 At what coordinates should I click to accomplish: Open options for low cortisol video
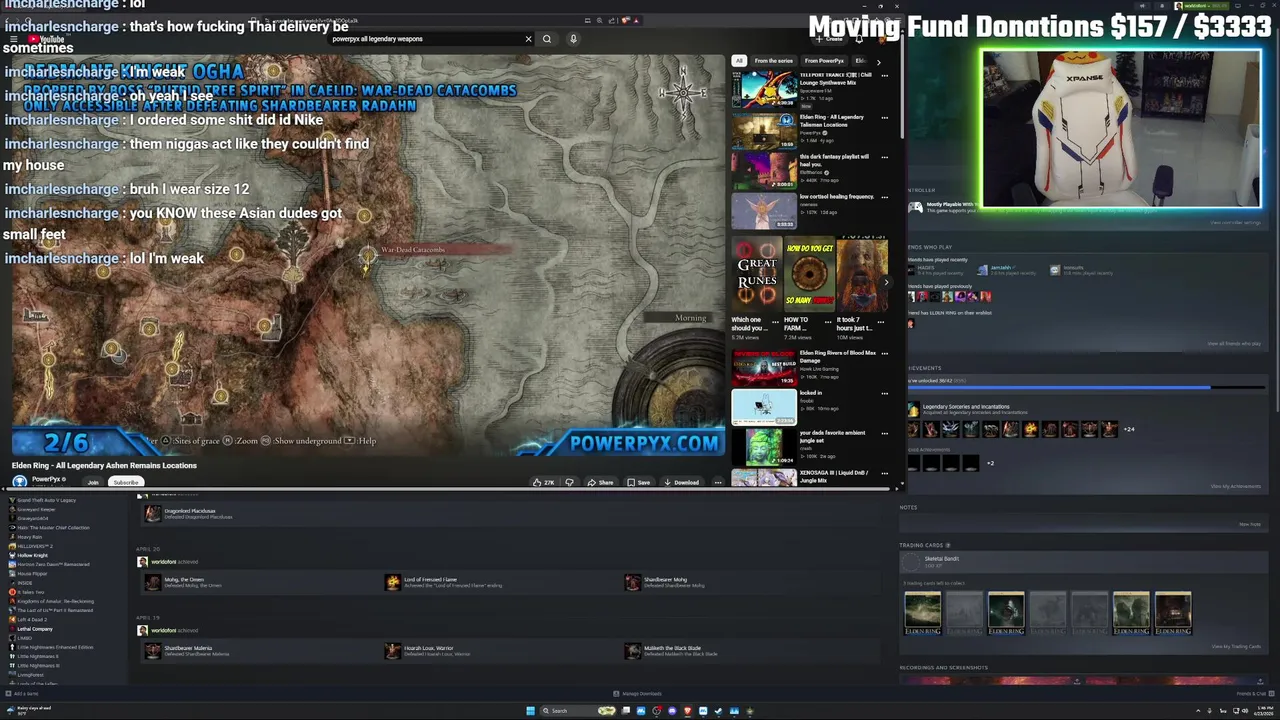pos(884,197)
